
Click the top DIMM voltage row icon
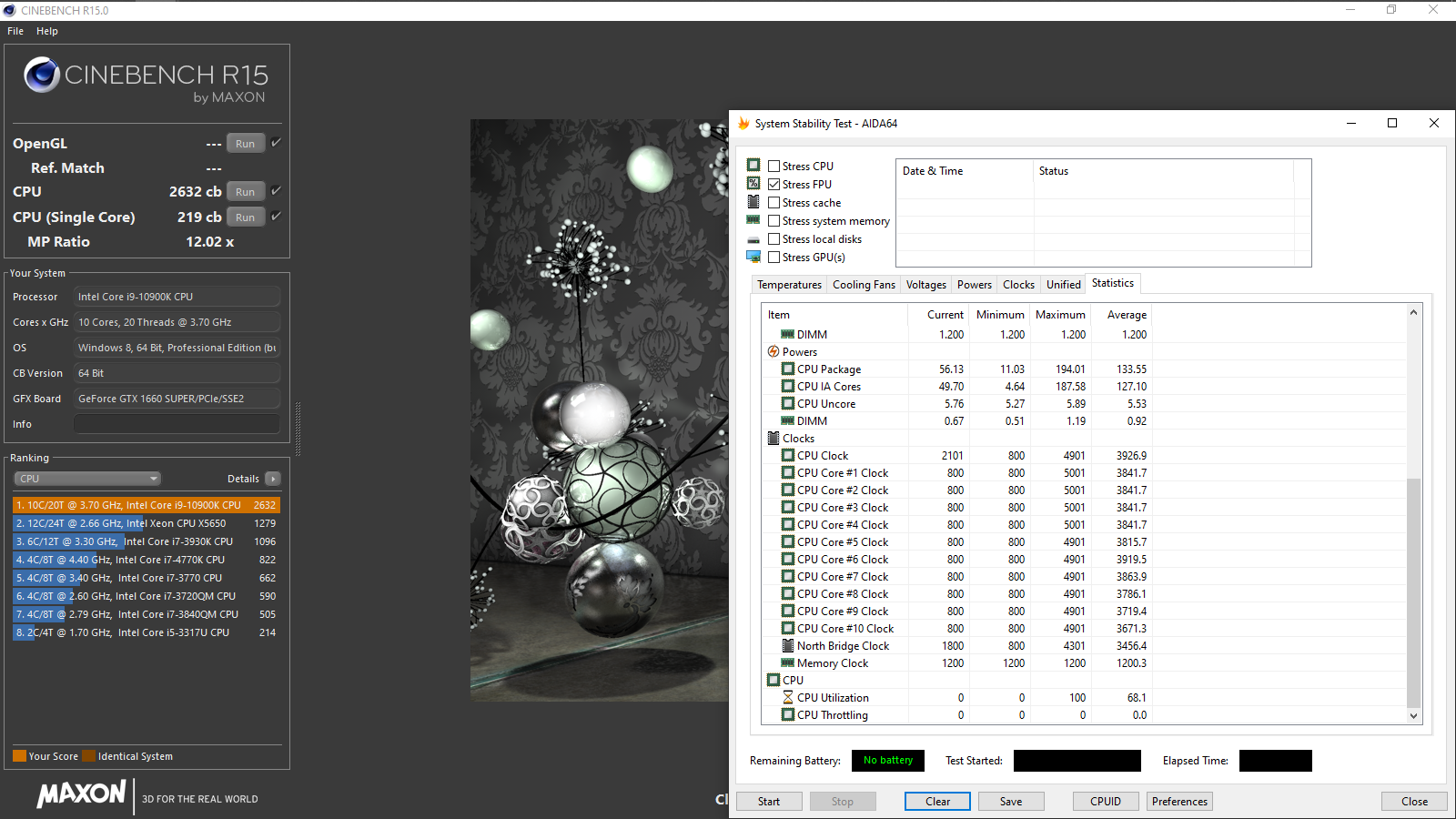[788, 334]
